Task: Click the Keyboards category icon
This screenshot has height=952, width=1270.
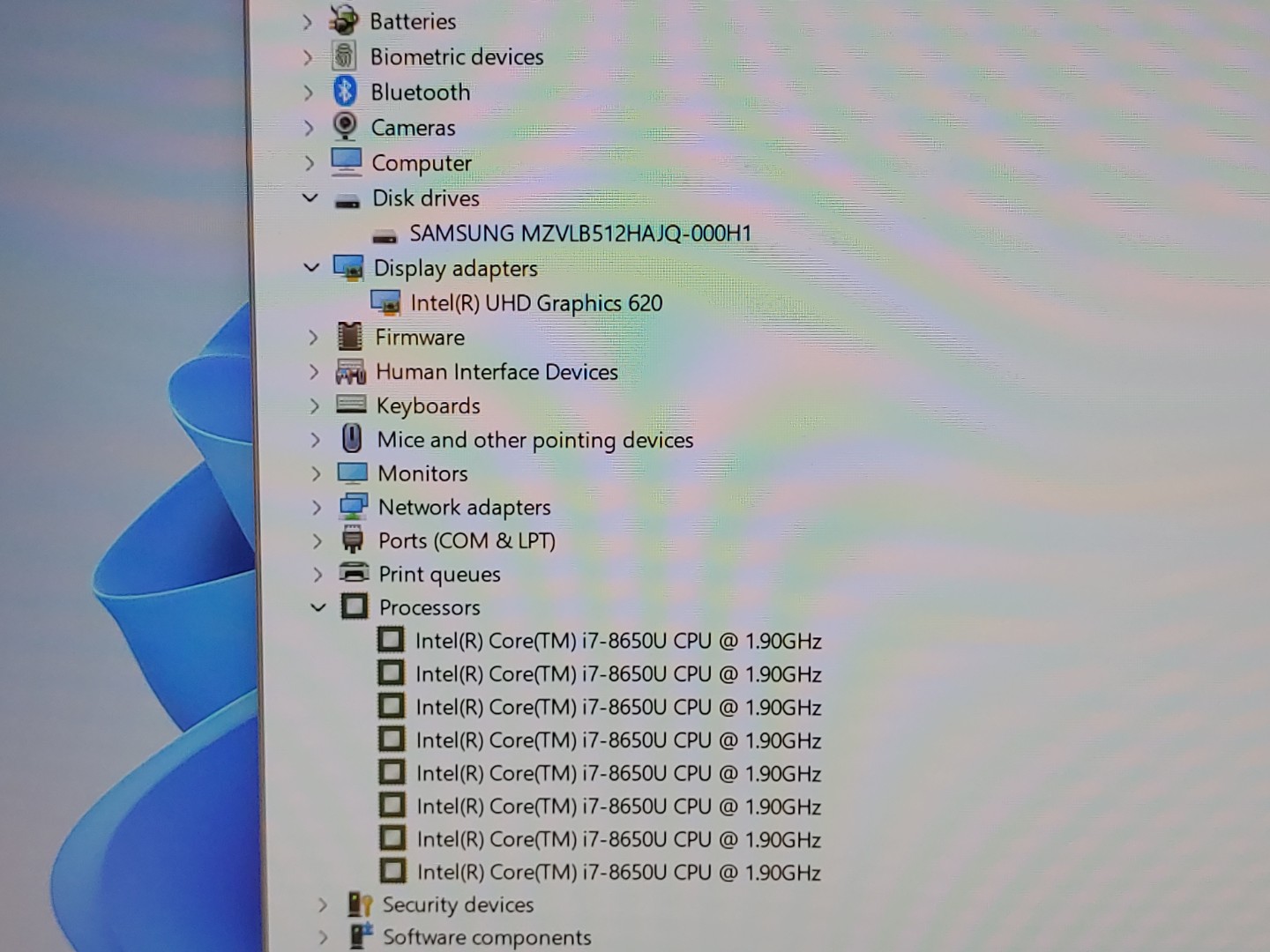Action: 351,405
